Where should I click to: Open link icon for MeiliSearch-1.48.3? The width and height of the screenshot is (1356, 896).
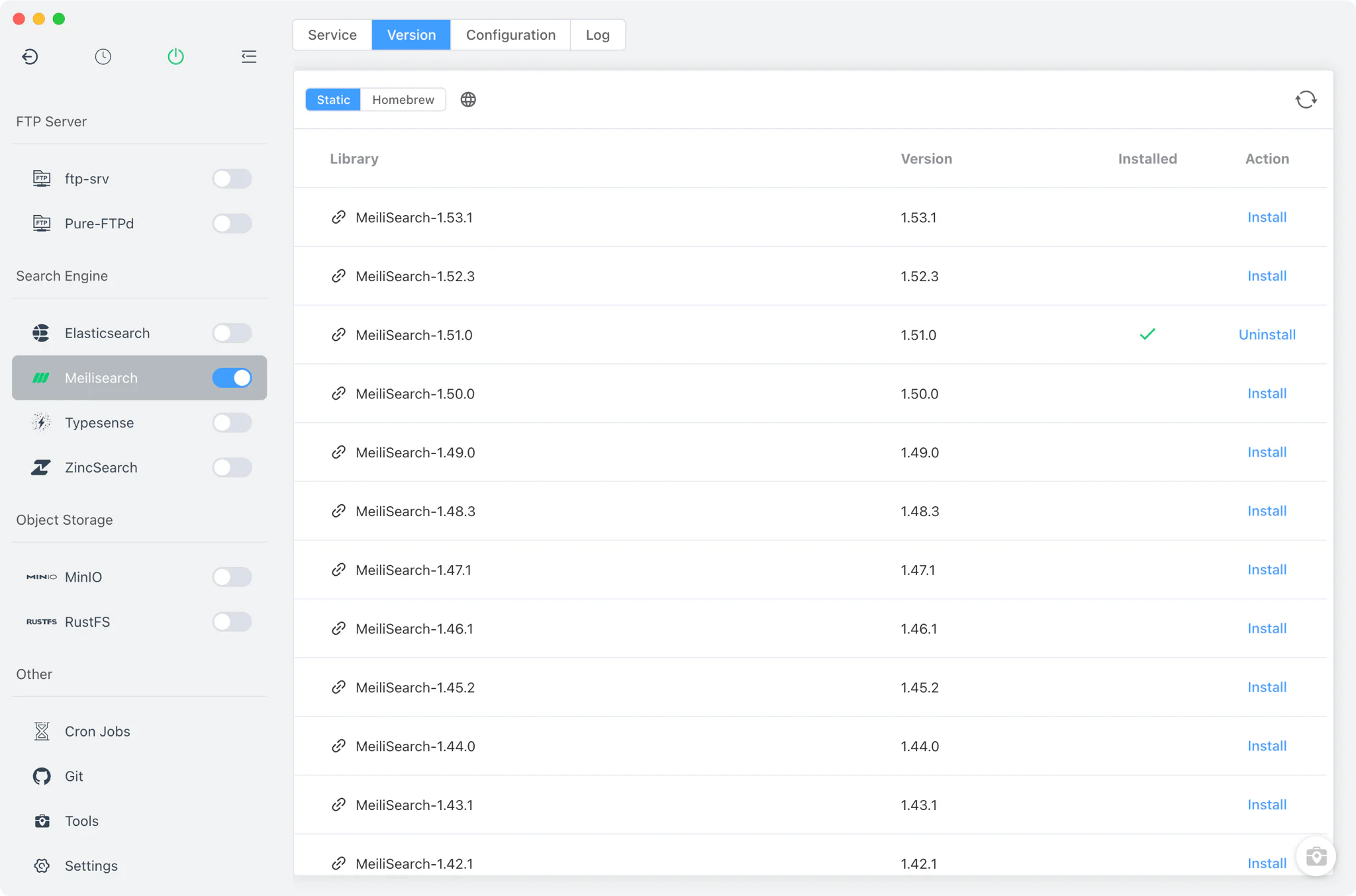[338, 511]
